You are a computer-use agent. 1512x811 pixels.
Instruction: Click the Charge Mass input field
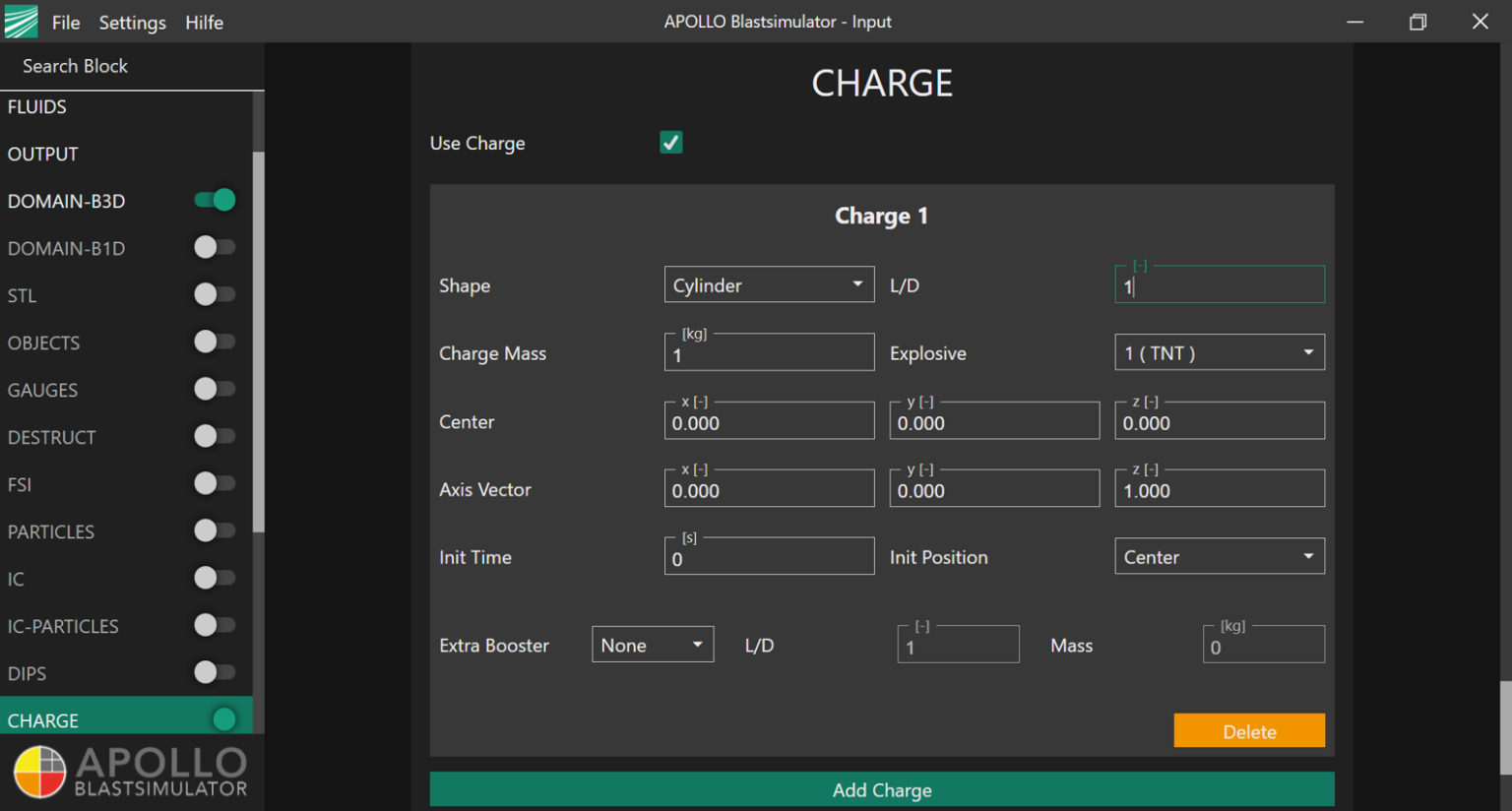[x=769, y=355]
